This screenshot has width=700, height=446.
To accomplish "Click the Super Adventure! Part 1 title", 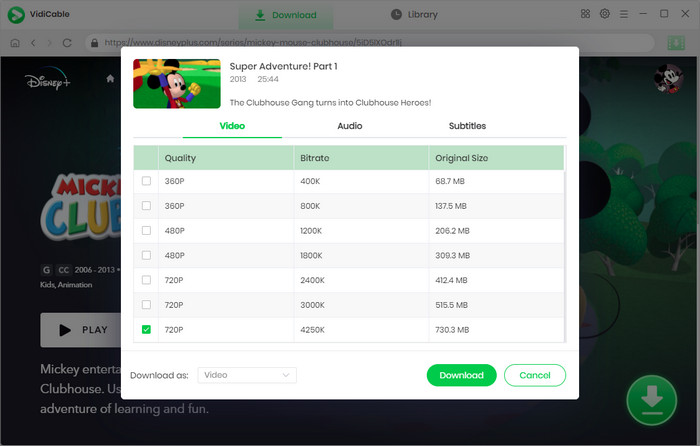I will point(283,67).
